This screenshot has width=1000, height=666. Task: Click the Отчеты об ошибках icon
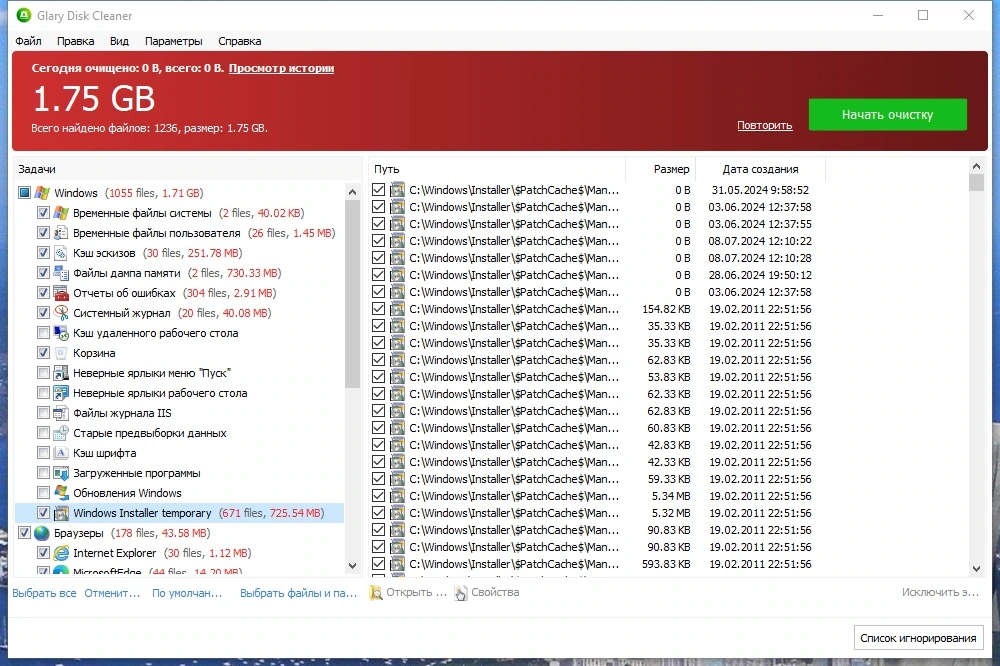click(61, 293)
